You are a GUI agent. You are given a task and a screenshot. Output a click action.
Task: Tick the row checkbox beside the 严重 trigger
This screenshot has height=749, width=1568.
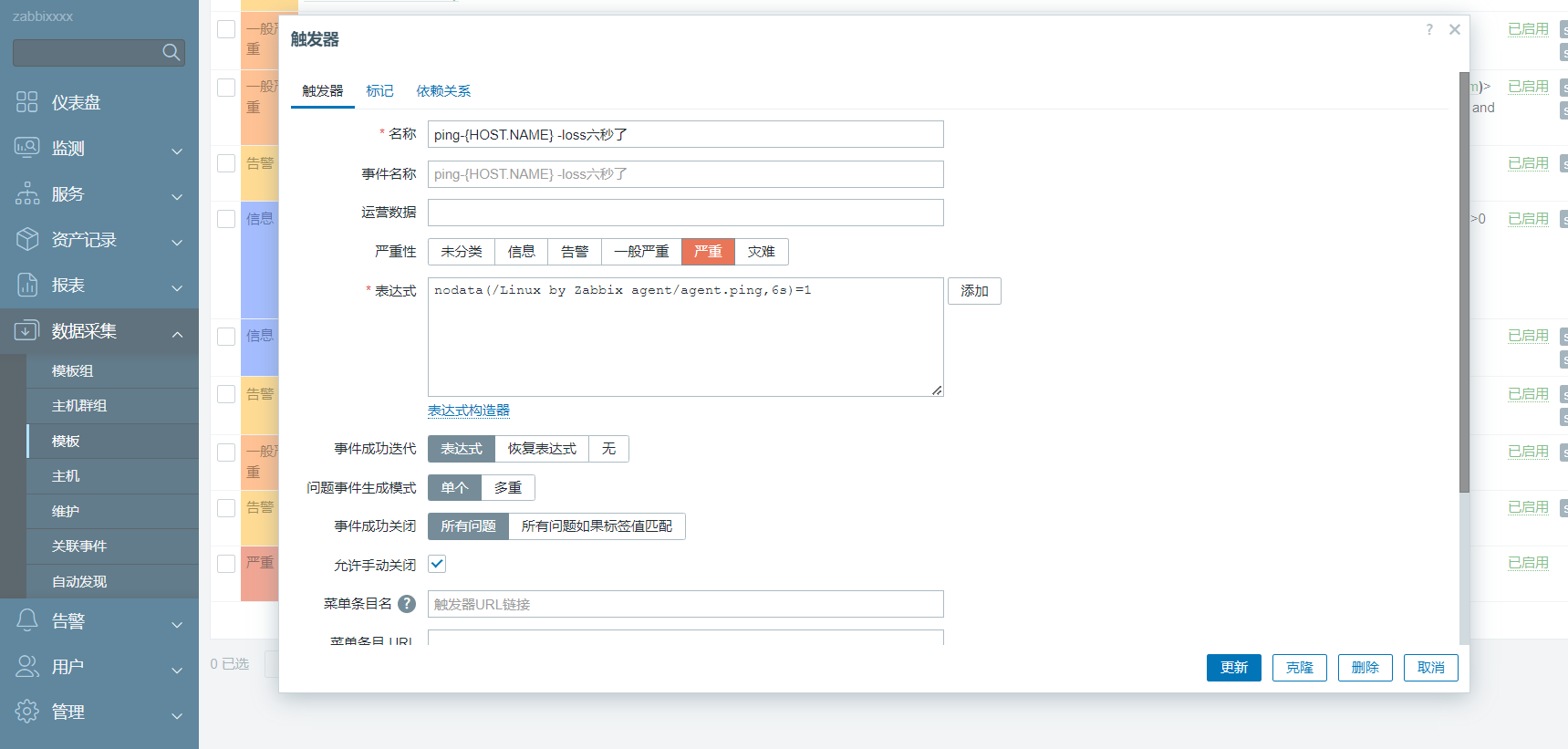pyautogui.click(x=226, y=563)
